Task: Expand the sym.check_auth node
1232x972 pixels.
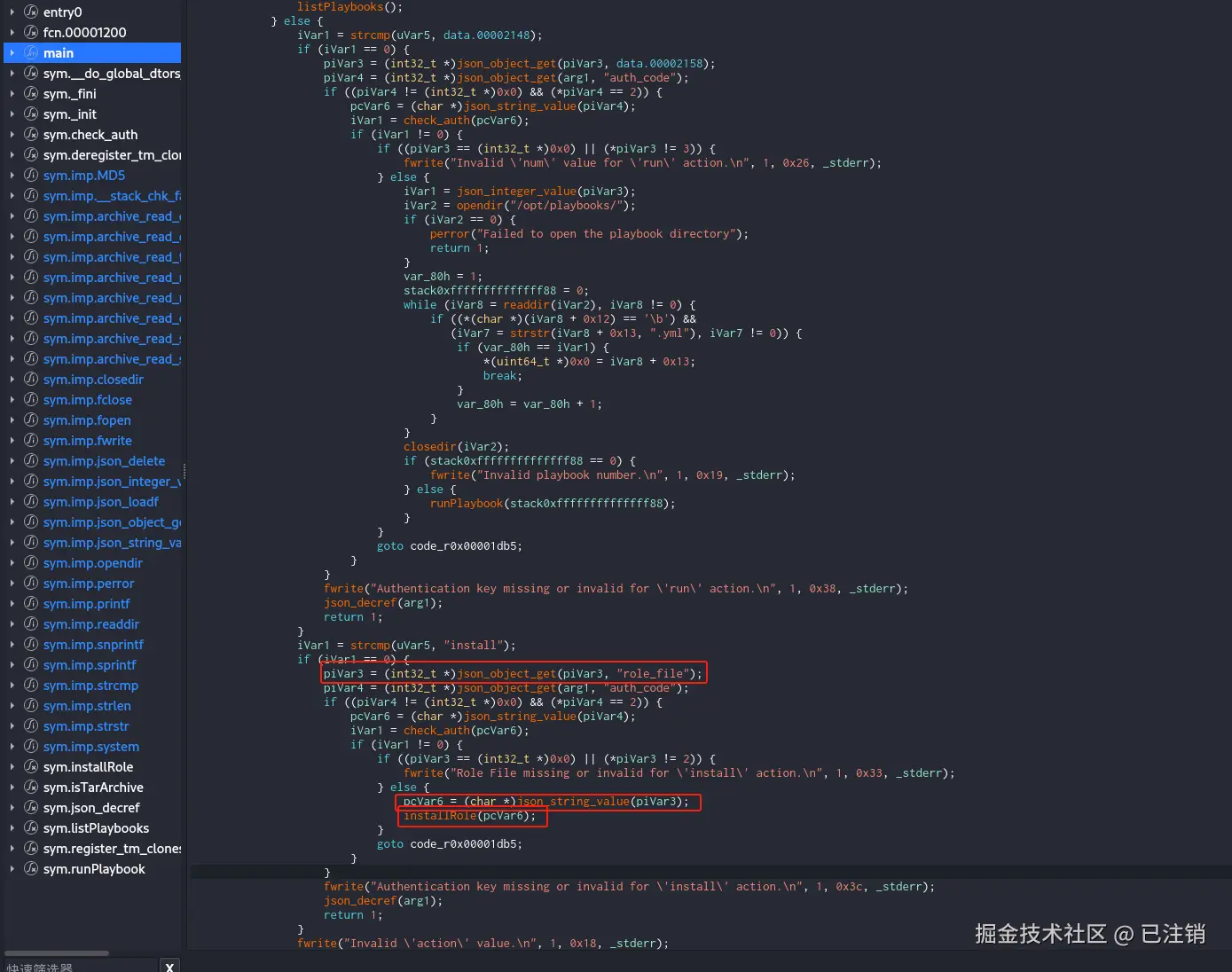Action: click(12, 135)
